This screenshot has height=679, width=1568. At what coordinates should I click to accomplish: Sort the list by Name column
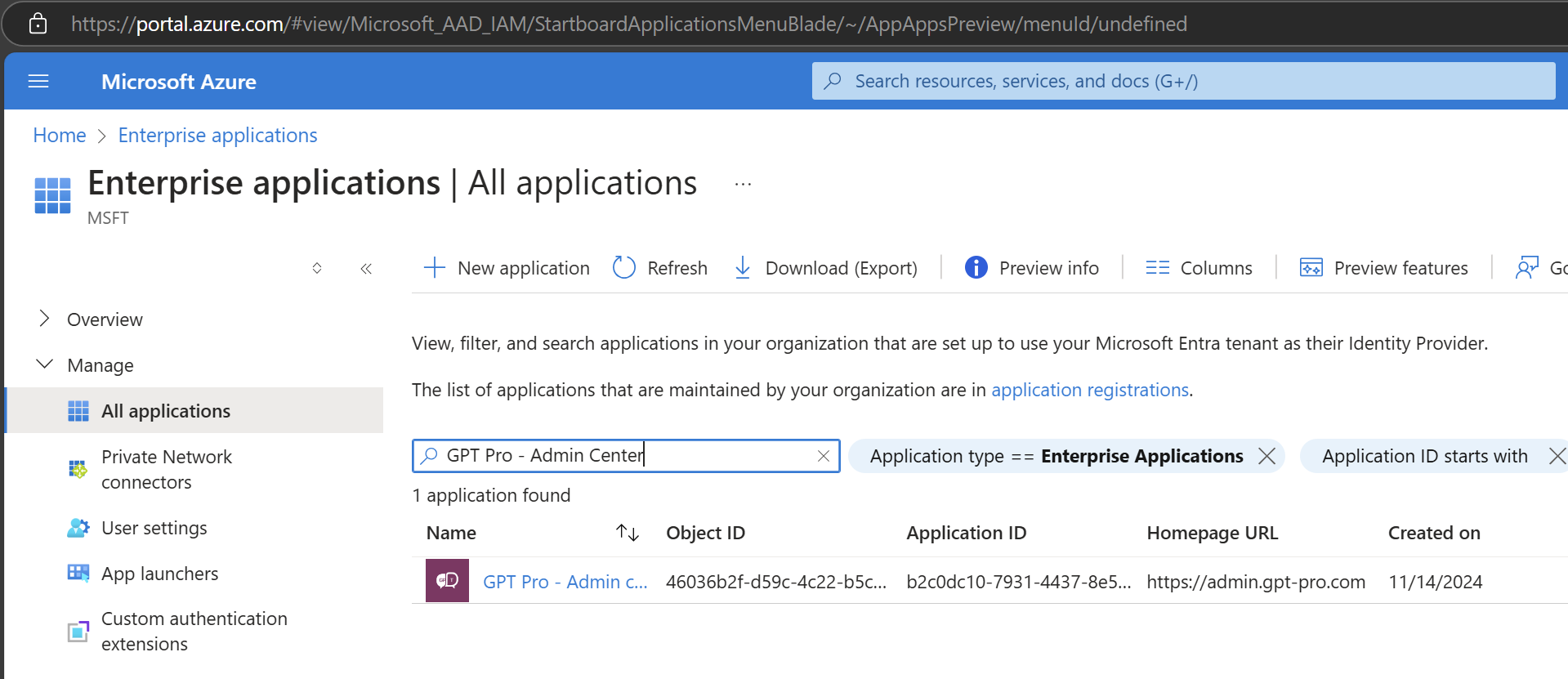(627, 533)
